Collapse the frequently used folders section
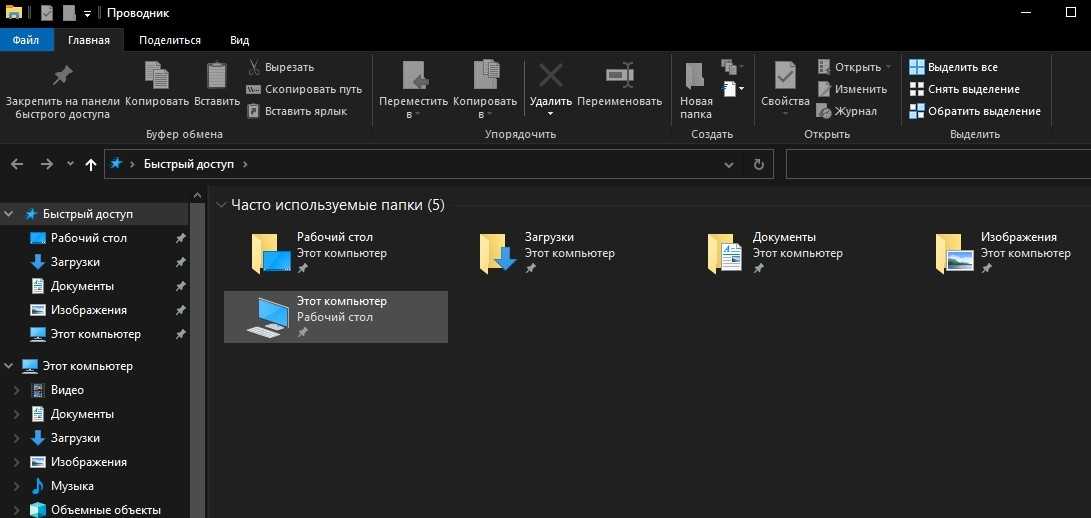The width and height of the screenshot is (1091, 518). (221, 205)
